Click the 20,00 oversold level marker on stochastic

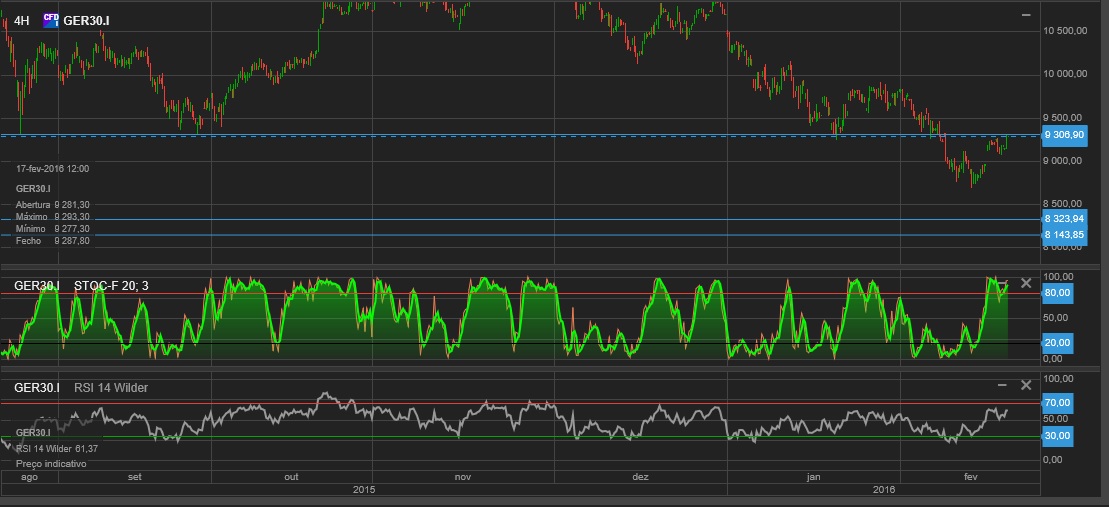pos(1057,342)
